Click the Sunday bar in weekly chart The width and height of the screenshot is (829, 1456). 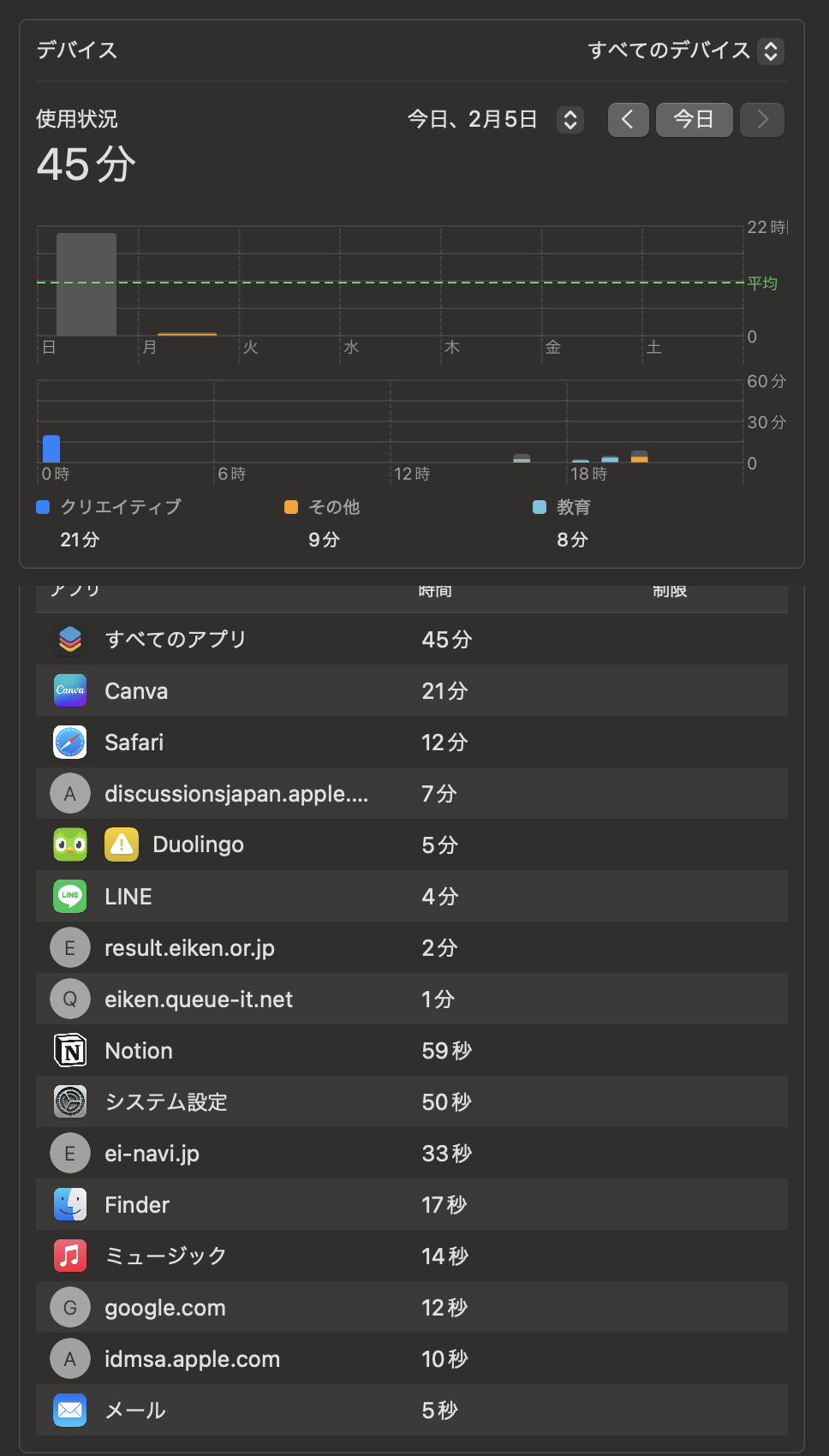click(x=86, y=283)
